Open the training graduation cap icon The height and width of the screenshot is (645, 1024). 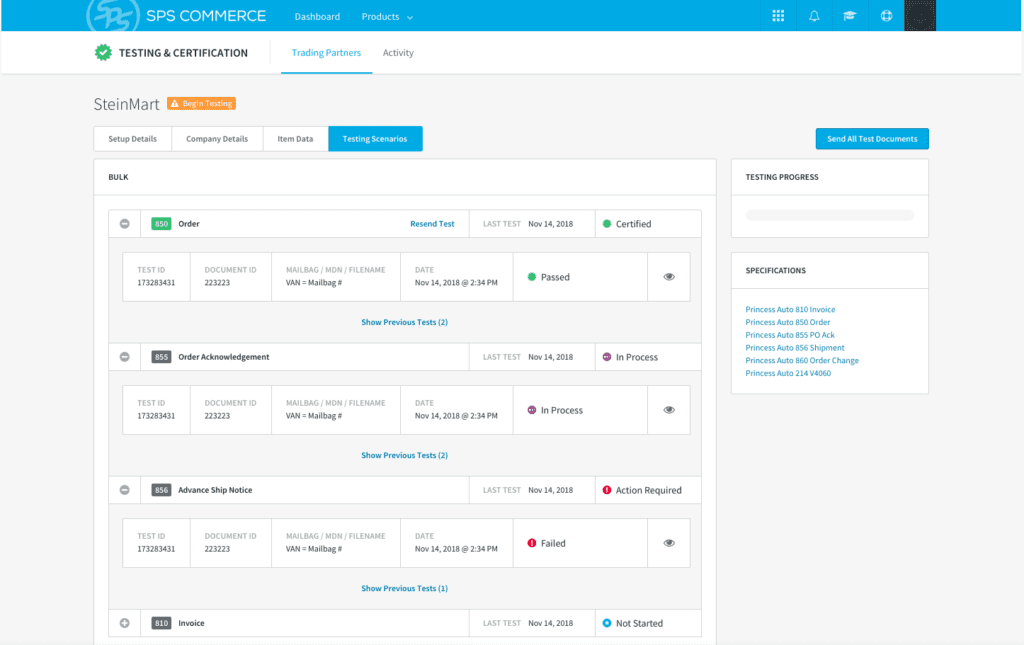(x=849, y=16)
